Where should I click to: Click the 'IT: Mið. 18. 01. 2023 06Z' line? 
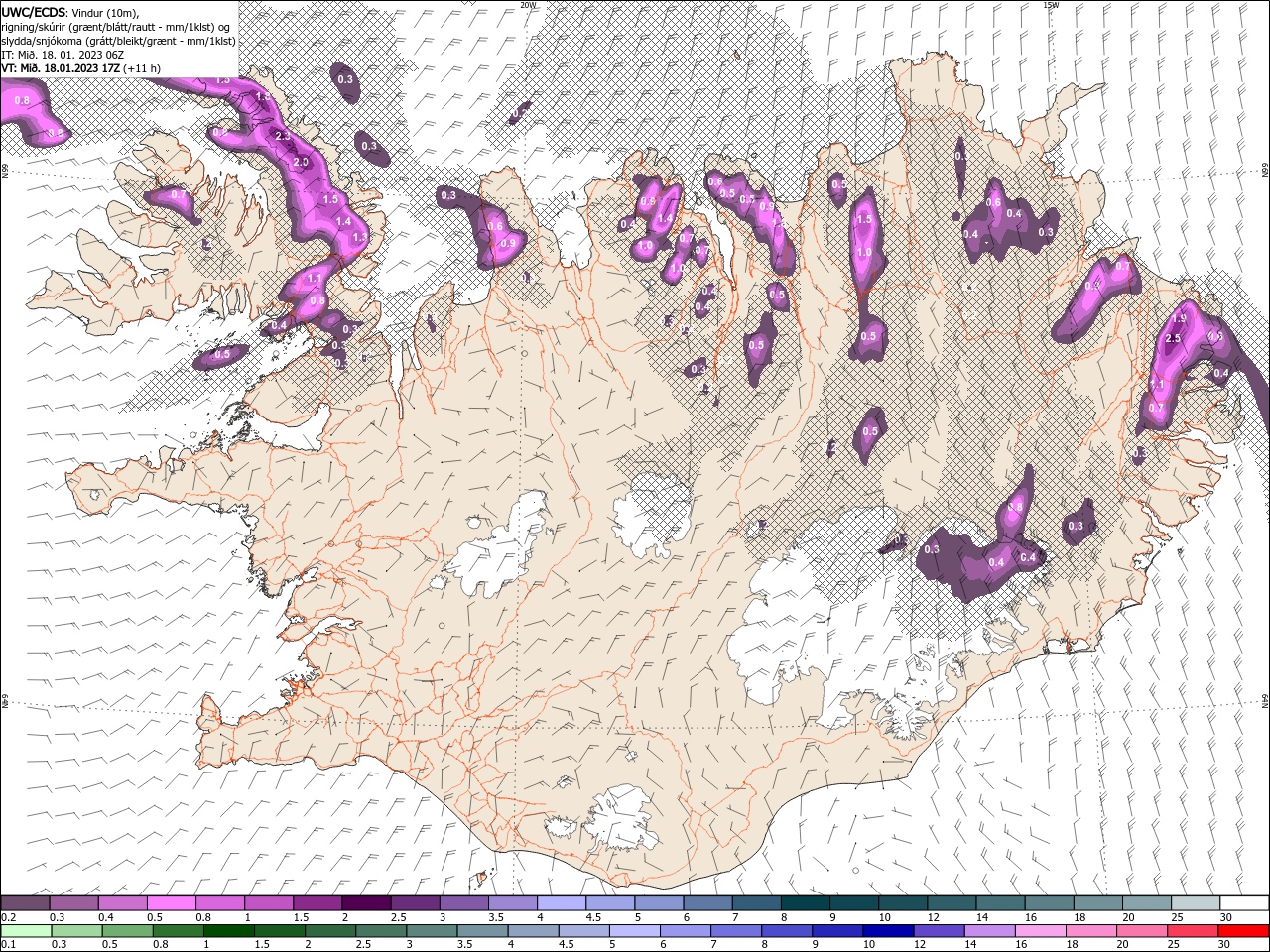64,55
